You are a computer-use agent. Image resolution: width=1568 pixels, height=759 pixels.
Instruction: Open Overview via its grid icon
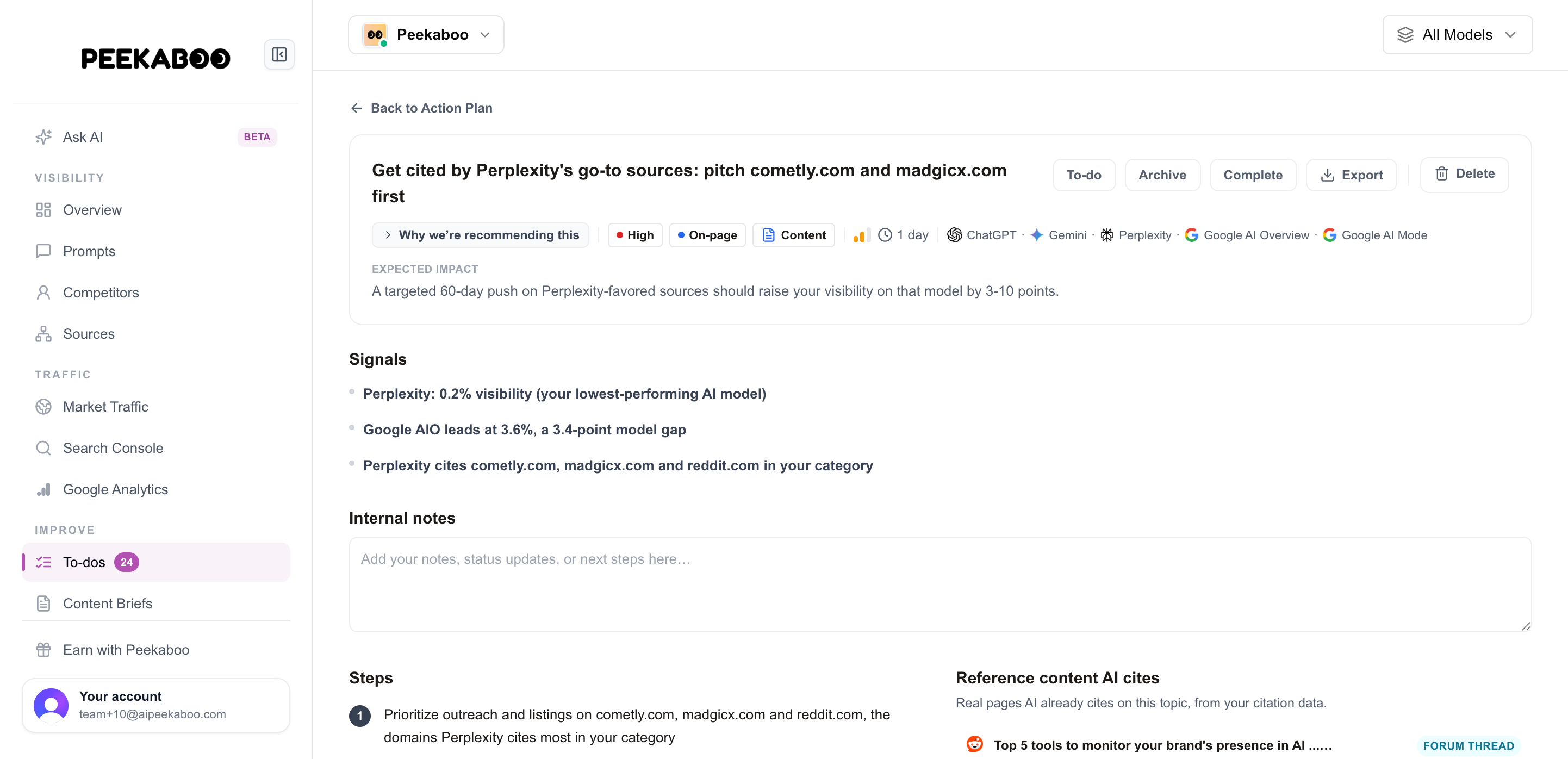[43, 210]
